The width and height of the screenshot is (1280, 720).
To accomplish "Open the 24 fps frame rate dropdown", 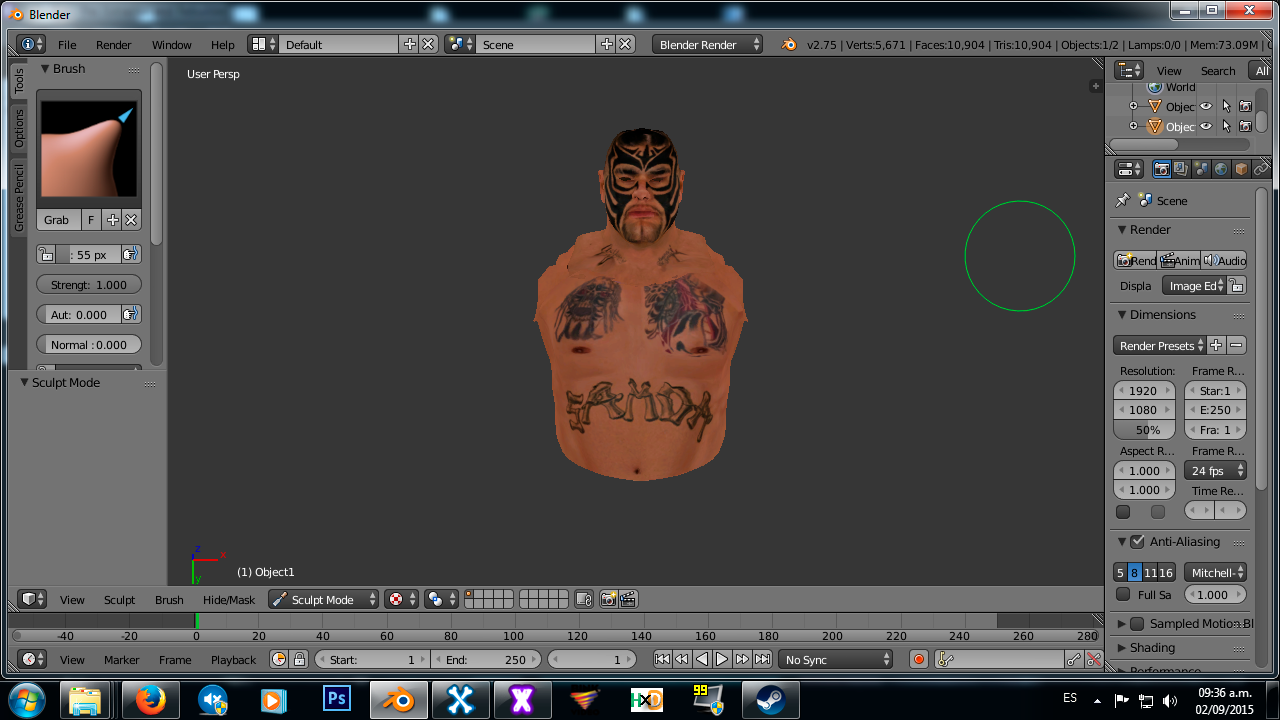I will (x=1215, y=470).
